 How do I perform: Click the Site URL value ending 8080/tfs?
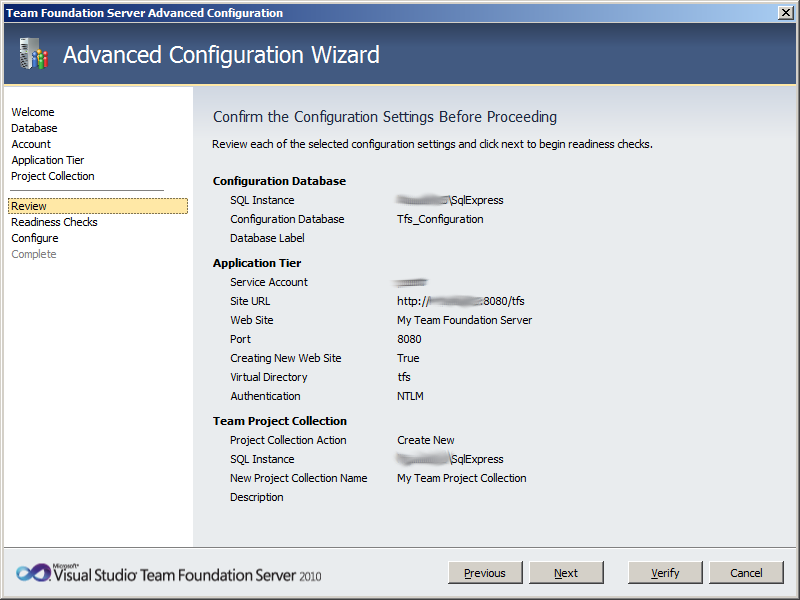click(x=461, y=301)
